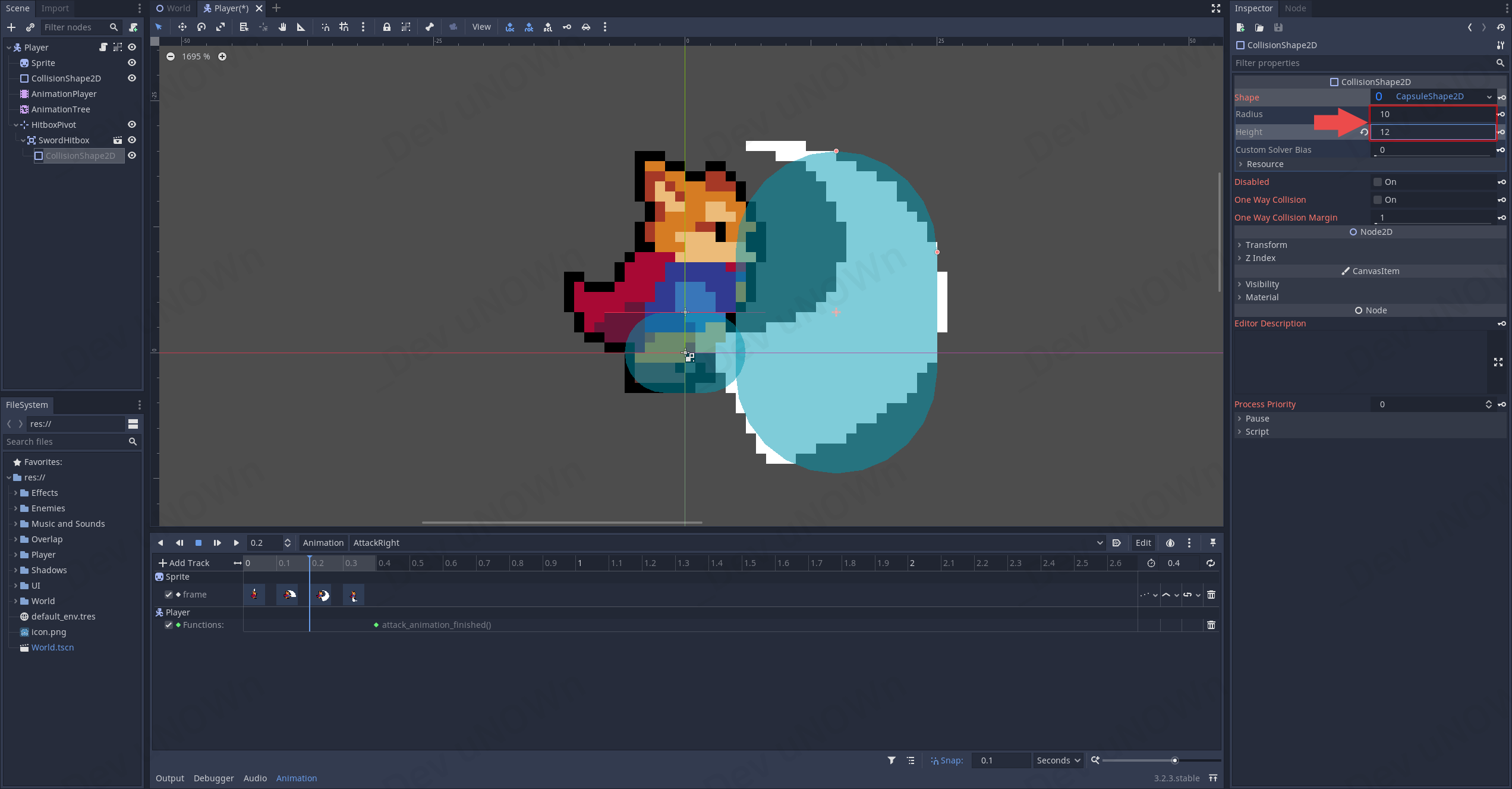The height and width of the screenshot is (789, 1512).
Task: Uncheck the frame track enabled checkbox
Action: 169,595
